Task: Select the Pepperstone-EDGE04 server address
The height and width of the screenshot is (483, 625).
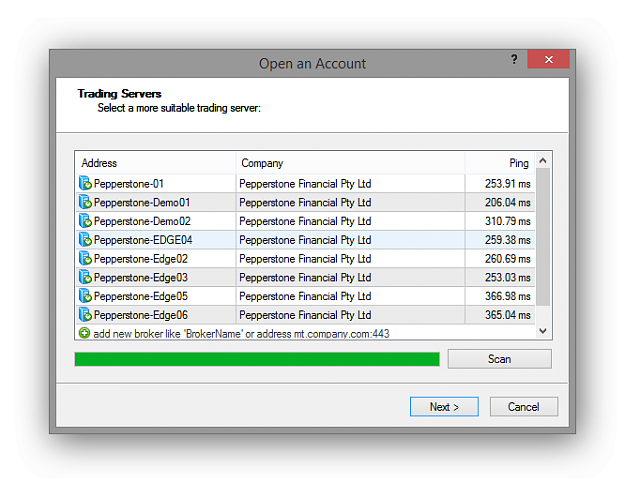Action: click(143, 240)
